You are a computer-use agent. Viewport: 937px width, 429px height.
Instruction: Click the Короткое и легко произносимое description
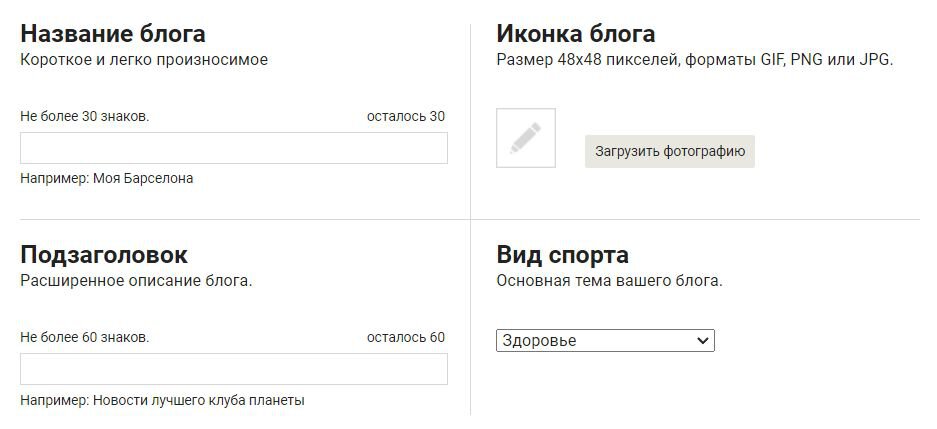click(144, 60)
